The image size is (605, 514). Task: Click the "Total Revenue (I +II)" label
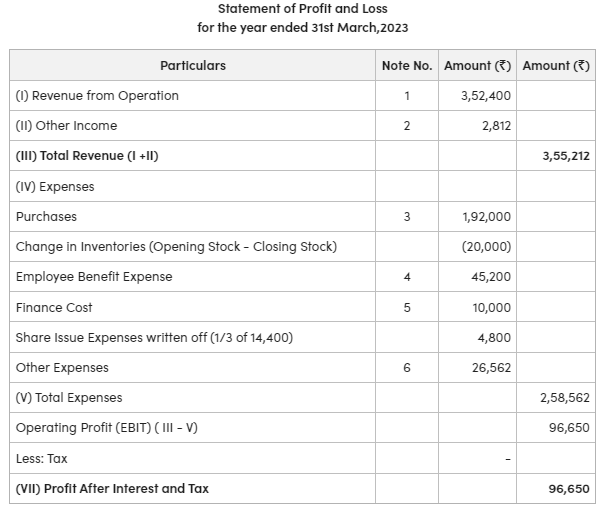click(88, 156)
